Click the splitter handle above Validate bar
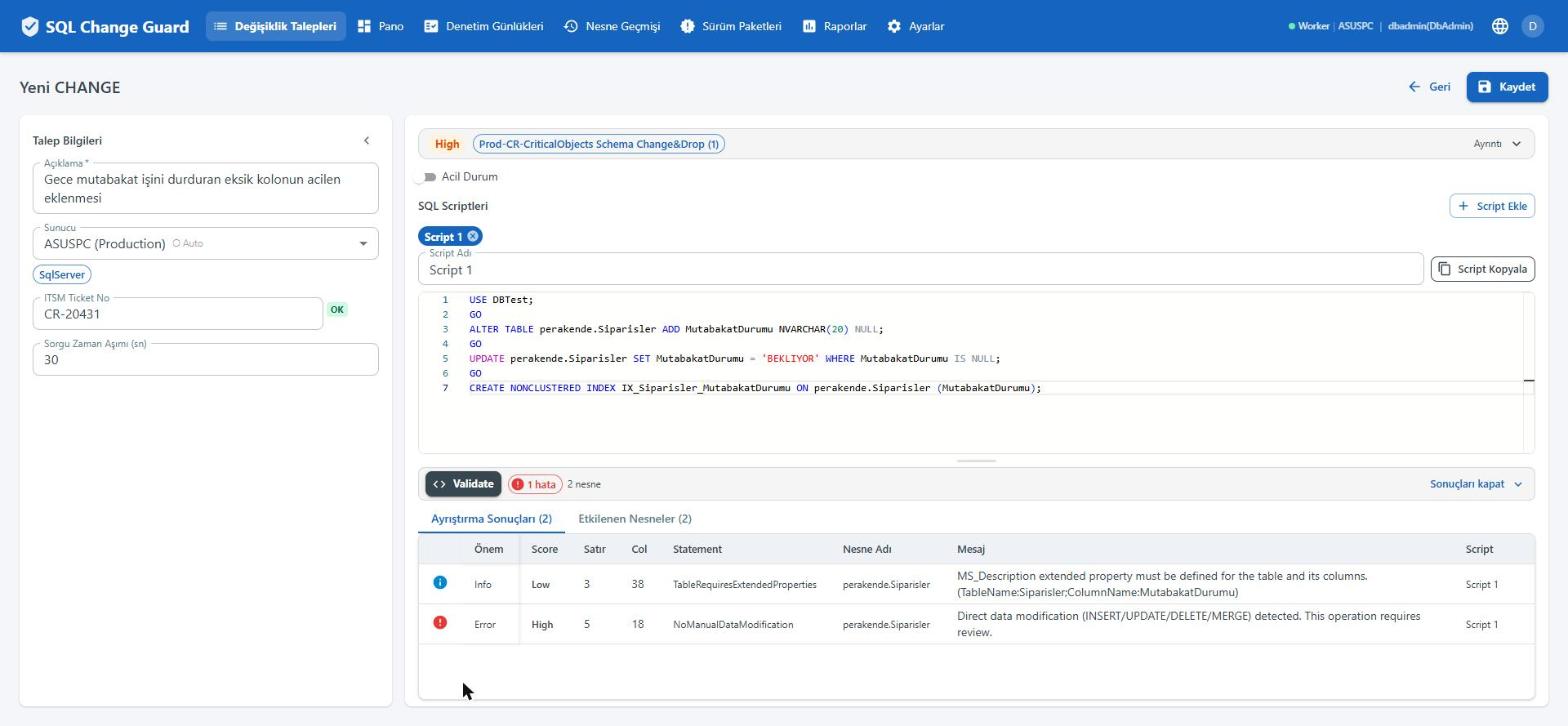Viewport: 1568px width, 726px height. (976, 461)
